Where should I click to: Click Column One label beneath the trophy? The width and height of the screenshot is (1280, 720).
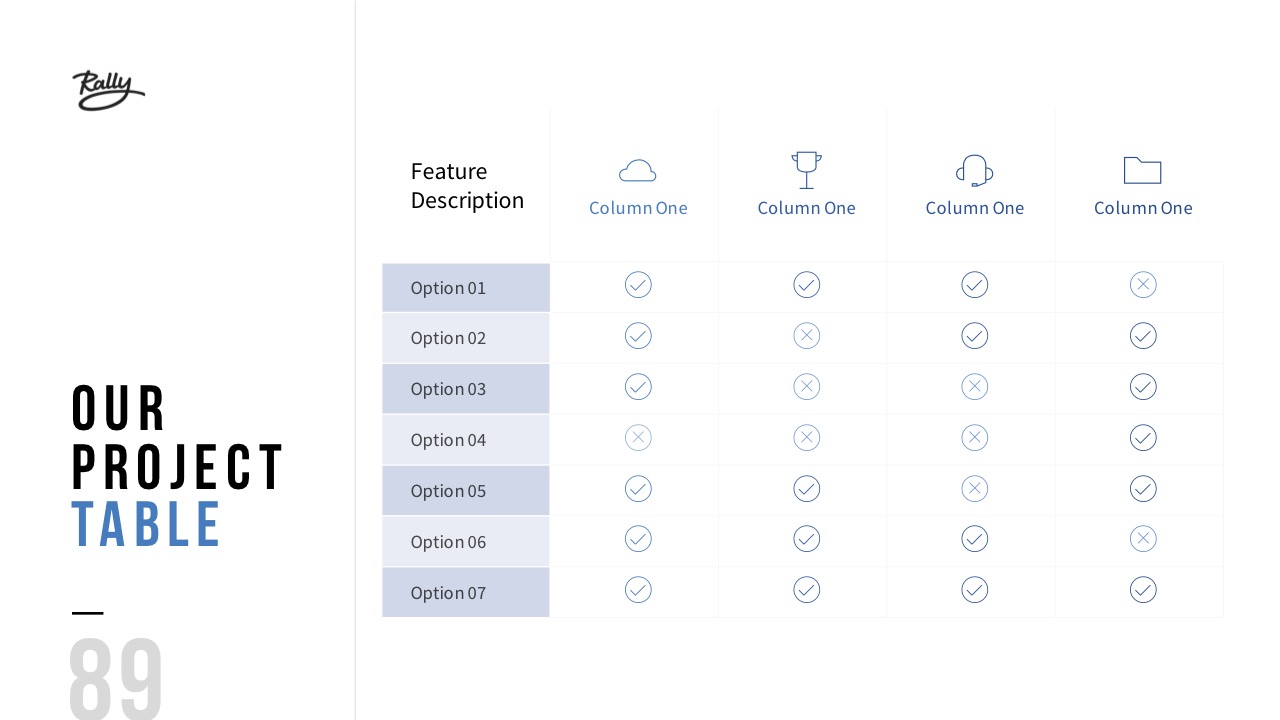806,208
